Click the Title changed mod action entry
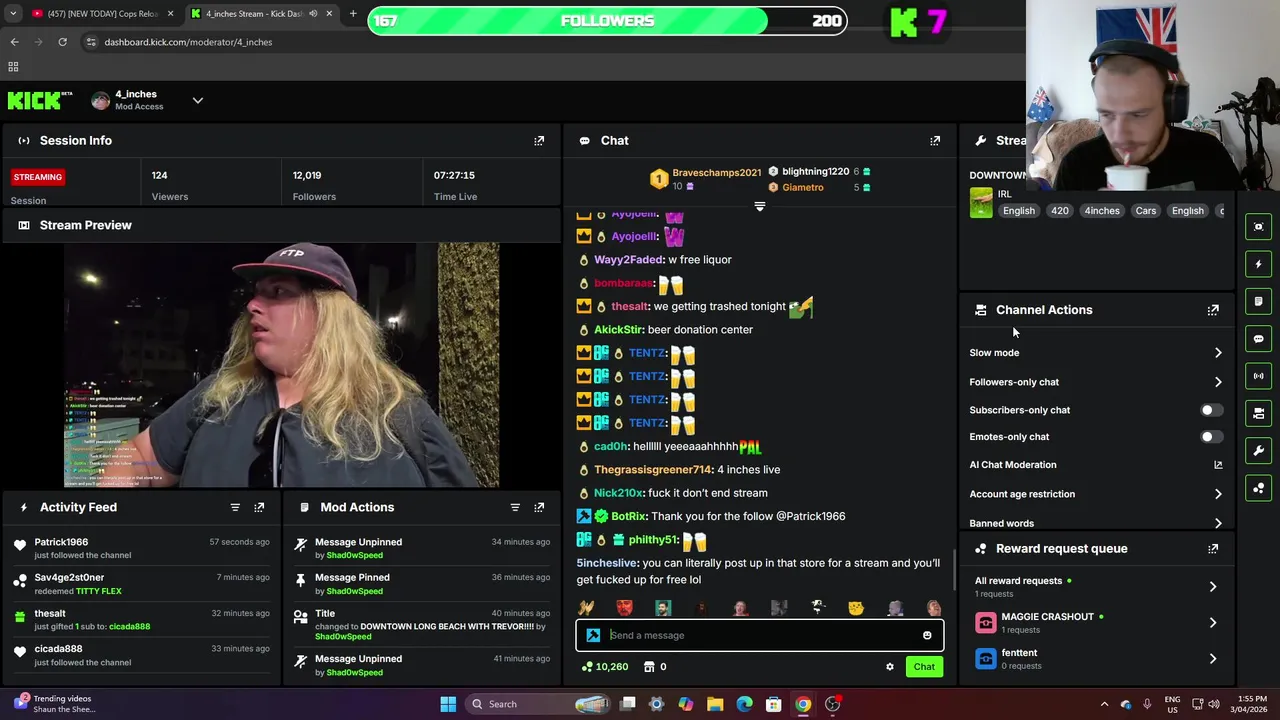The image size is (1280, 720). click(421, 625)
